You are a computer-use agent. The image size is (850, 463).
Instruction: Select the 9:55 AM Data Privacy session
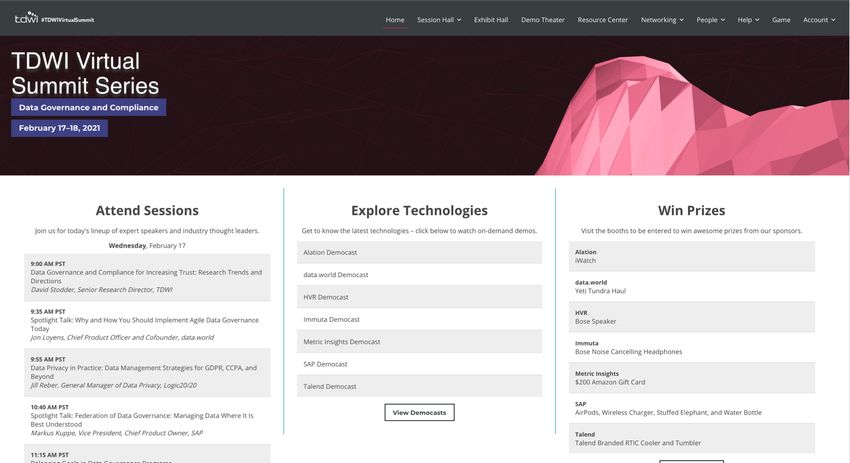coord(147,372)
